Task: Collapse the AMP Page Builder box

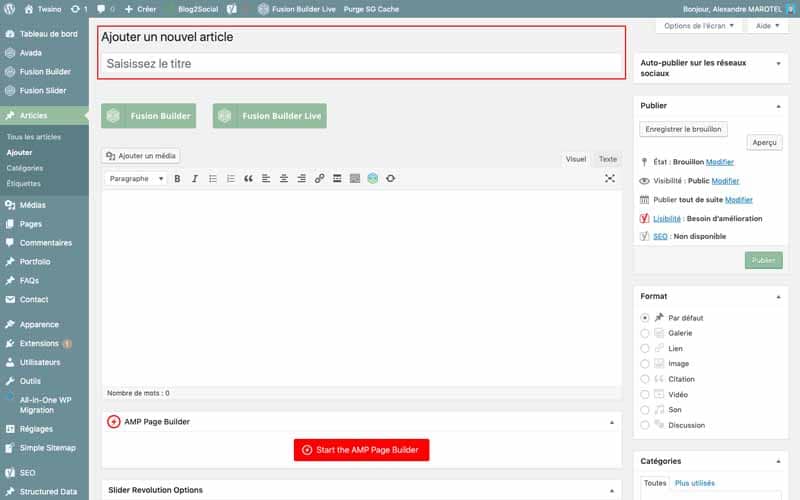Action: click(x=612, y=422)
